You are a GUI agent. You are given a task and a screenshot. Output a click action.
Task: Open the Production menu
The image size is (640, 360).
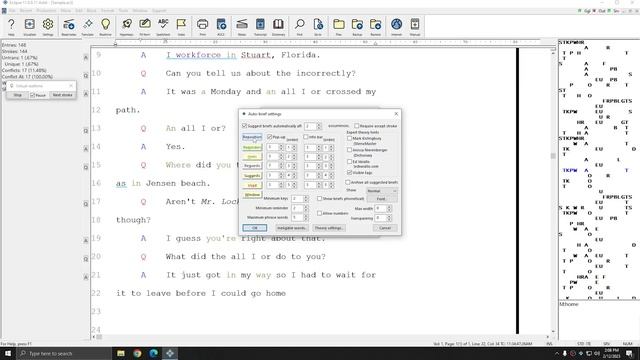click(x=46, y=11)
